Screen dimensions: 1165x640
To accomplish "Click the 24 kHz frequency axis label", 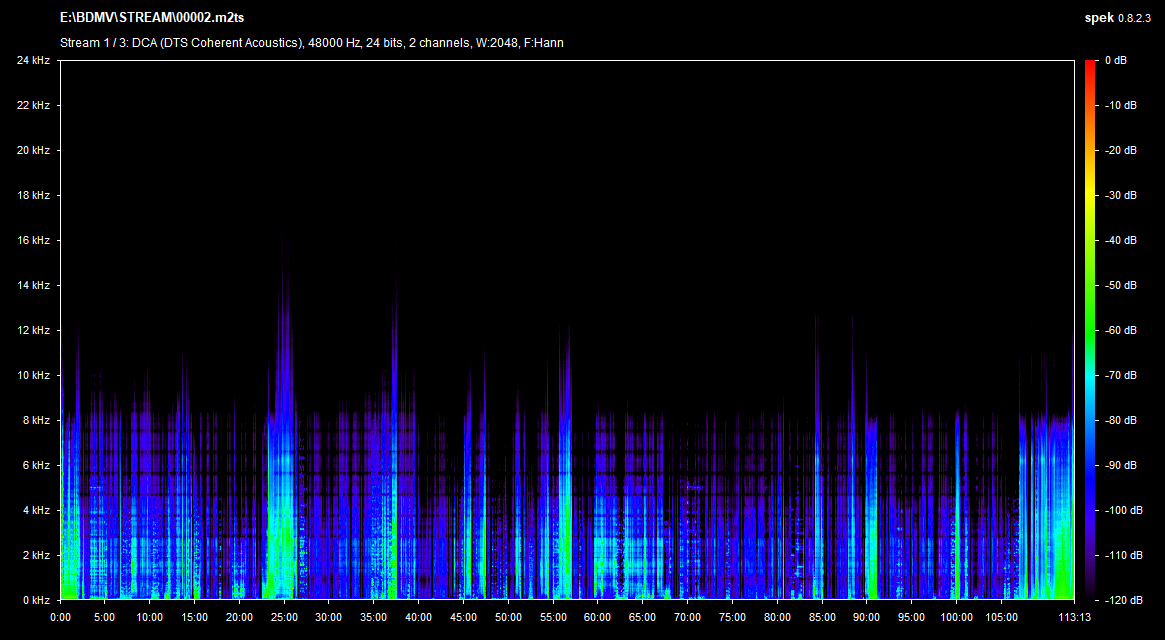I will pos(33,61).
